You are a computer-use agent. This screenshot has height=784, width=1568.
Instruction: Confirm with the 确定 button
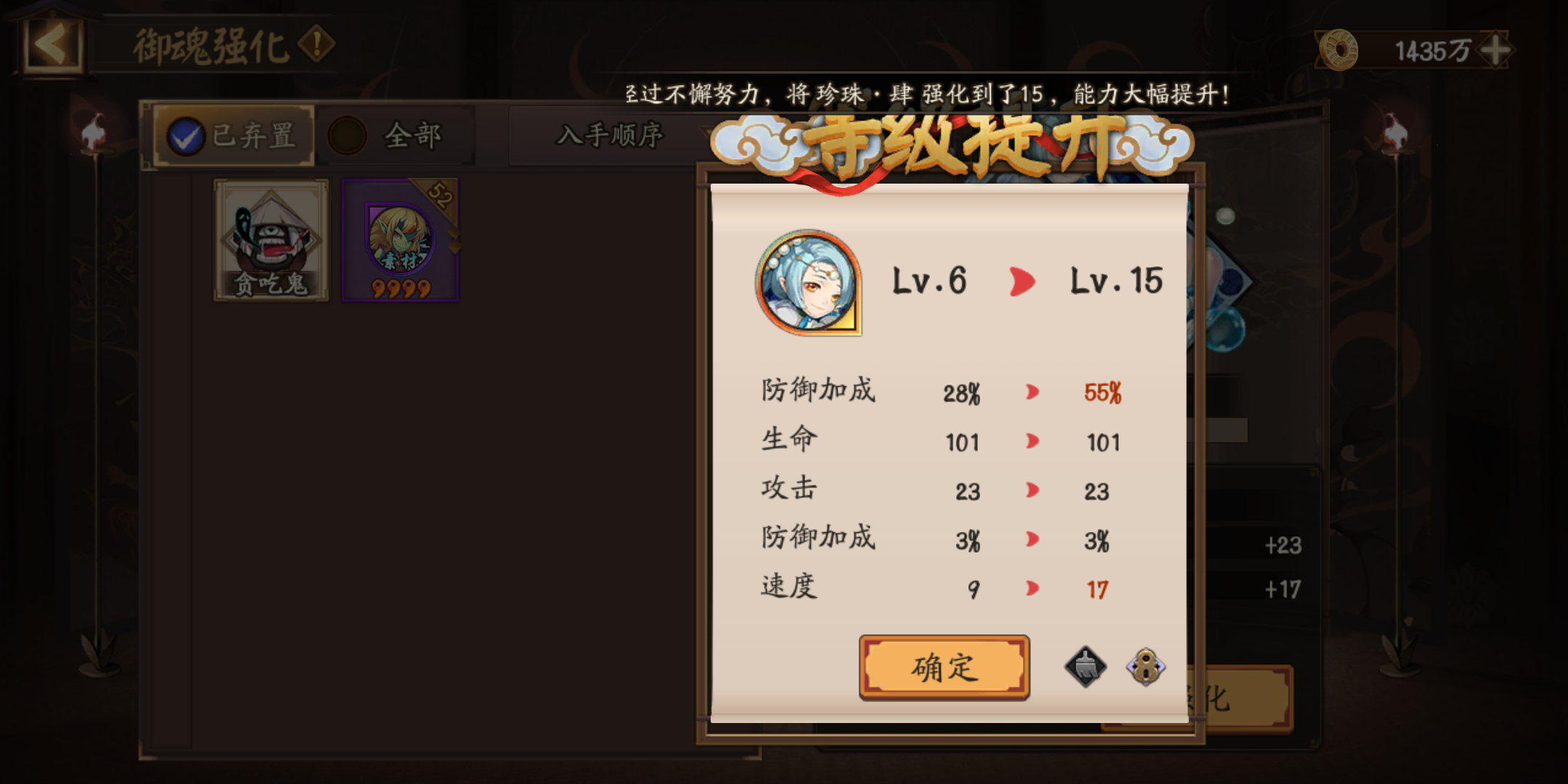tap(944, 668)
